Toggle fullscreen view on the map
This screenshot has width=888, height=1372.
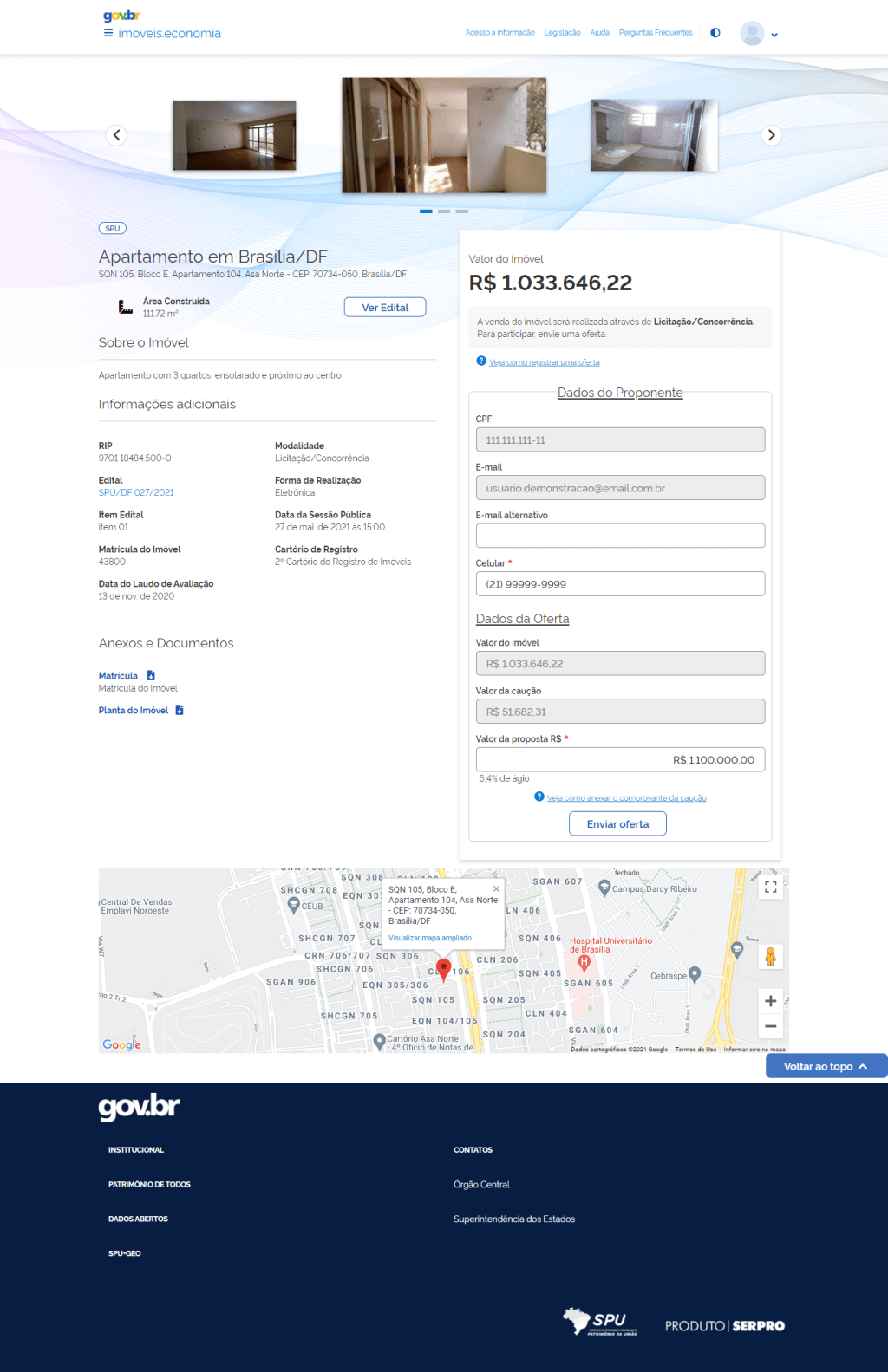pyautogui.click(x=770, y=888)
